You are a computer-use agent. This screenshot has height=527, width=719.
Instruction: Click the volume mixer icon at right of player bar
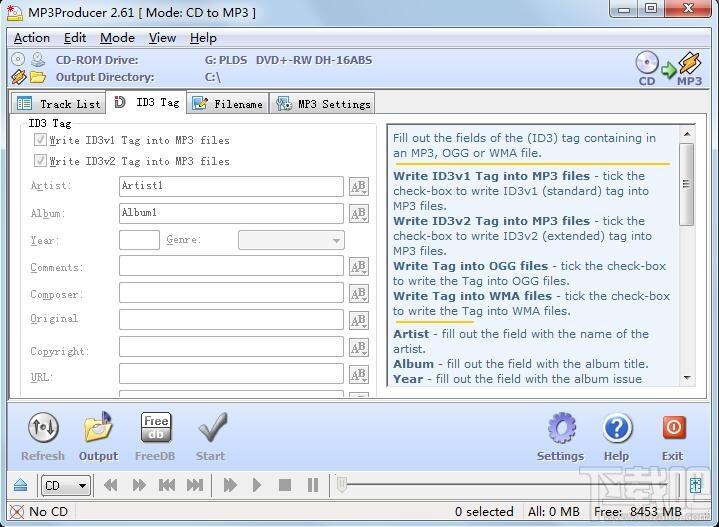pyautogui.click(x=695, y=485)
